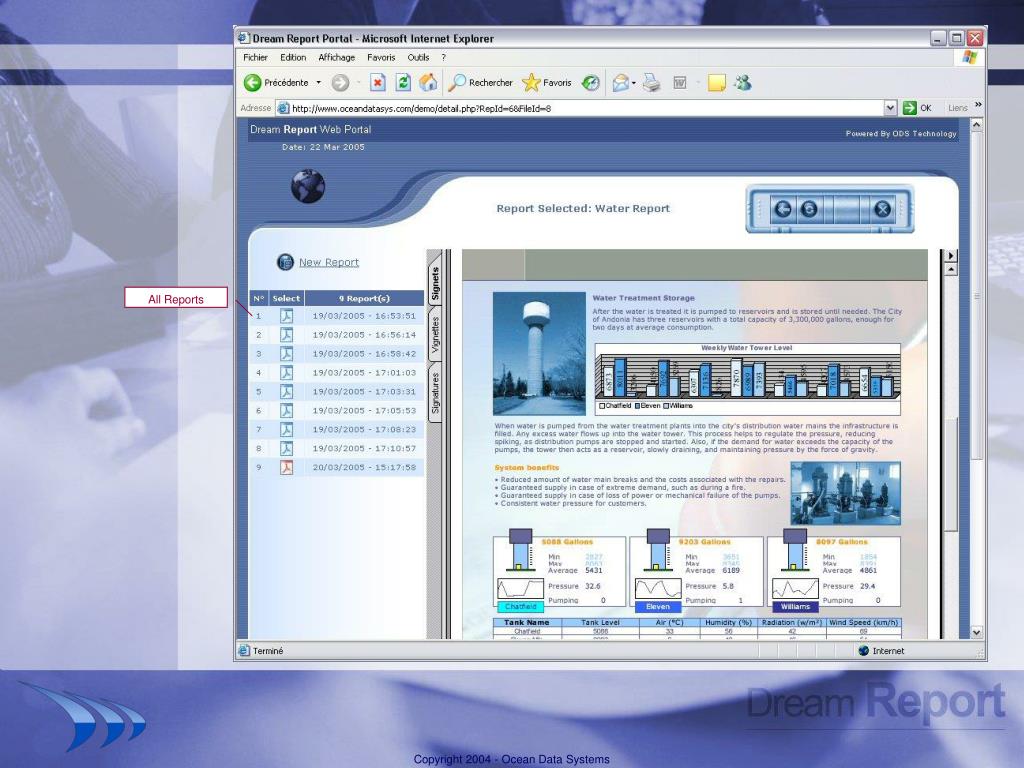Open PDF icon for report 5 at 17:03:31

[286, 392]
